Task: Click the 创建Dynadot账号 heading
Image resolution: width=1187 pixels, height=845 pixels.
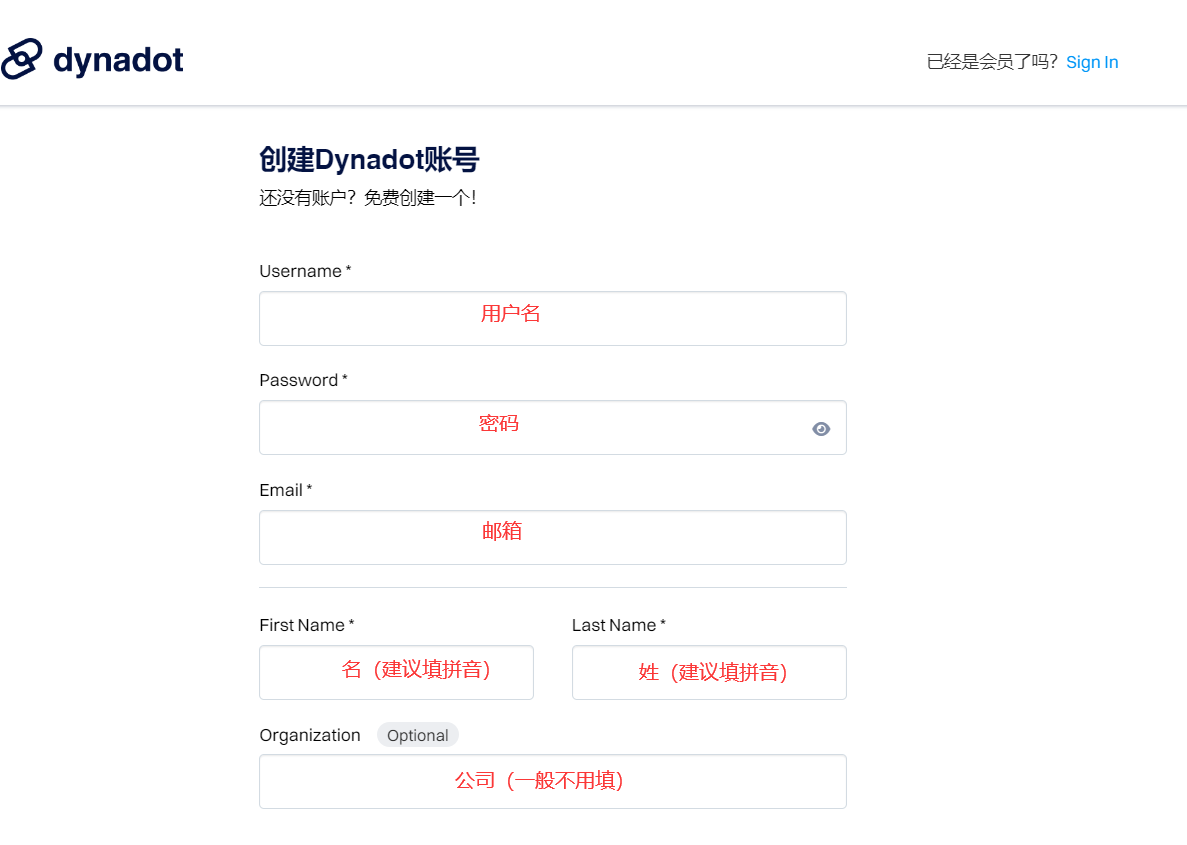Action: click(369, 160)
